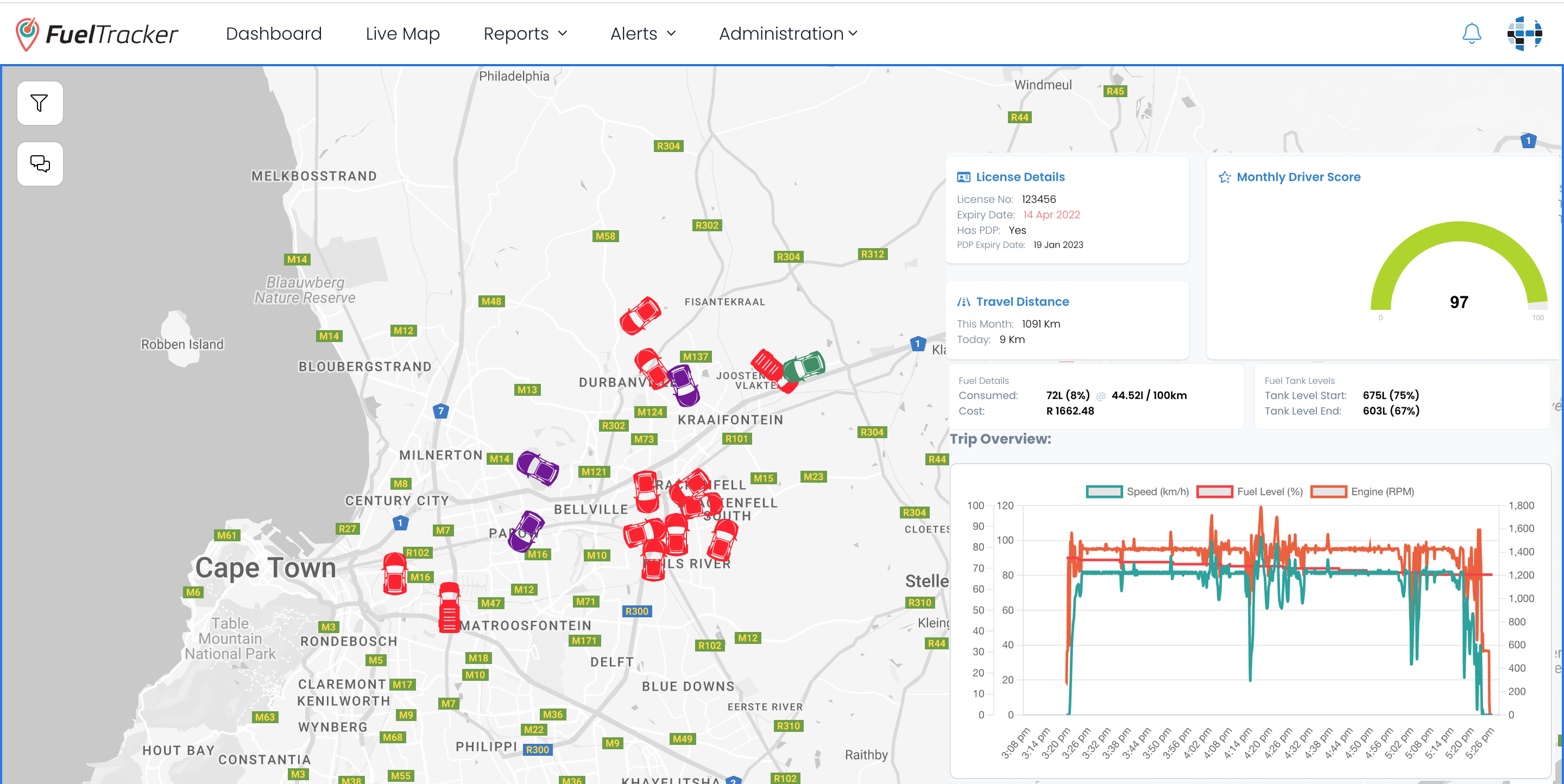
Task: Toggle Engine (RPM) series in legend
Action: (1362, 491)
